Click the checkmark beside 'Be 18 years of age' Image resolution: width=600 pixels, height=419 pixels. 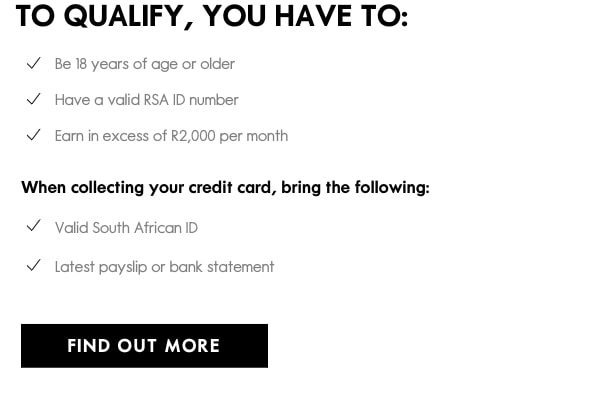tap(34, 63)
